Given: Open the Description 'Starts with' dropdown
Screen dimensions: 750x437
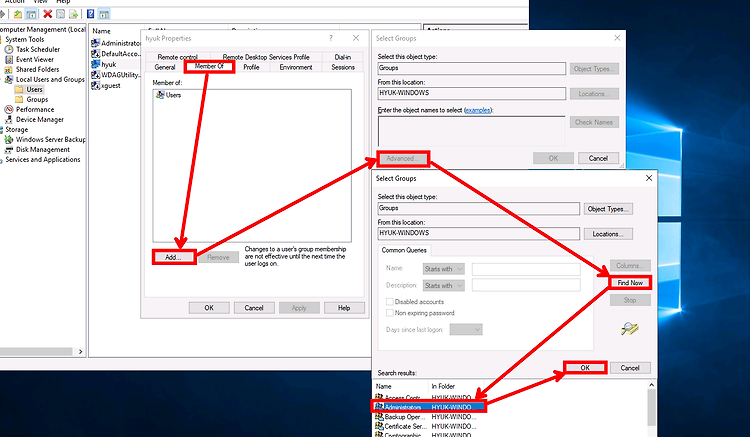Looking at the screenshot, I should pos(443,285).
